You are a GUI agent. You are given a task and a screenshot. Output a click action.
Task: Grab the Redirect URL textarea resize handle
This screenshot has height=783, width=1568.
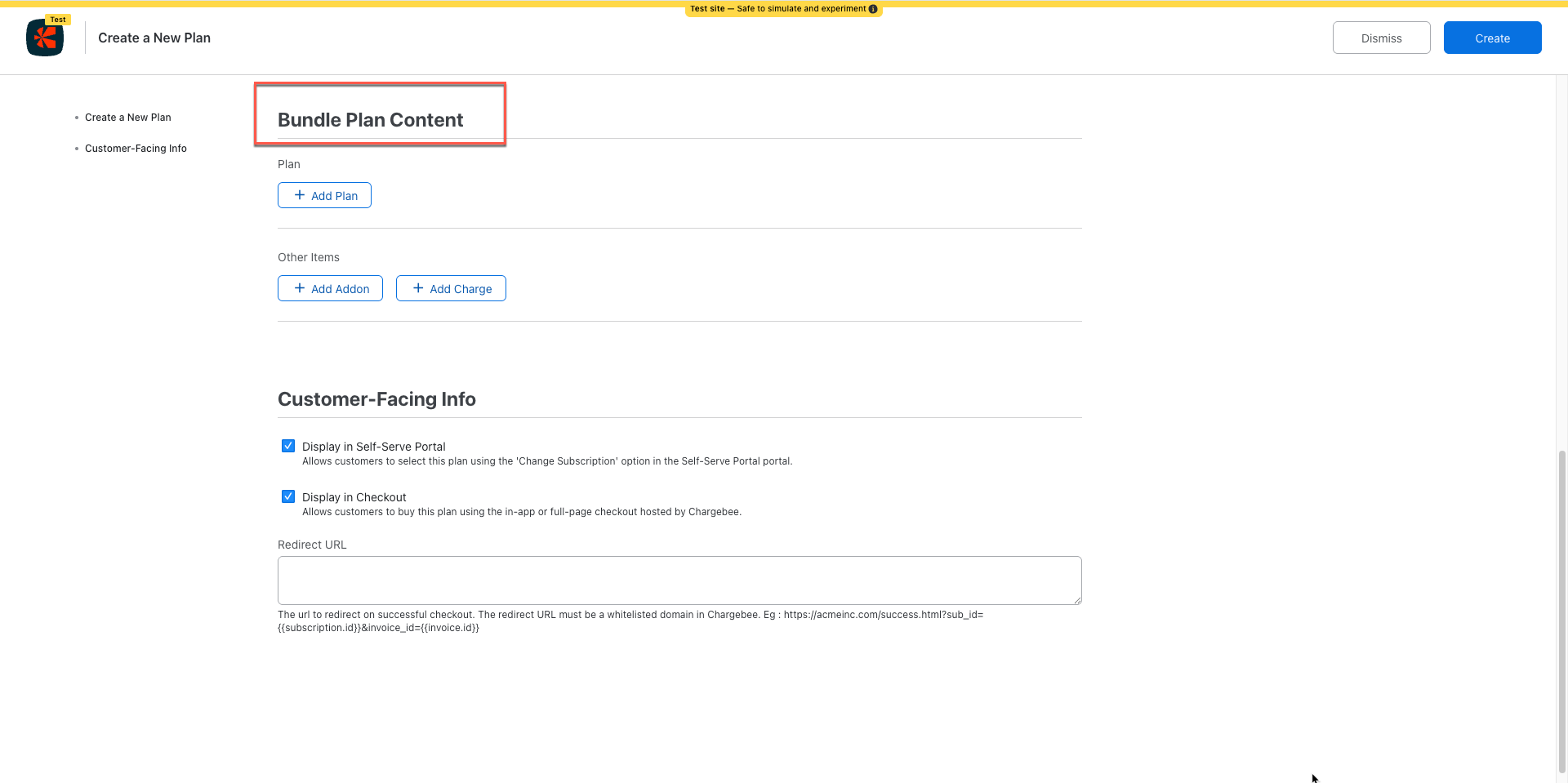point(1077,600)
